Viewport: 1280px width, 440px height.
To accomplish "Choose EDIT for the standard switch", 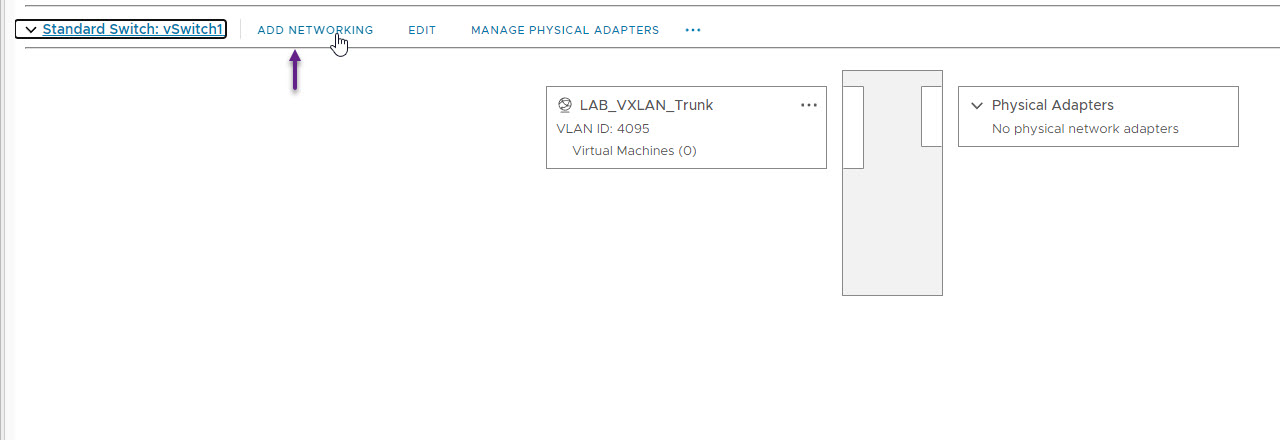I will click(422, 30).
